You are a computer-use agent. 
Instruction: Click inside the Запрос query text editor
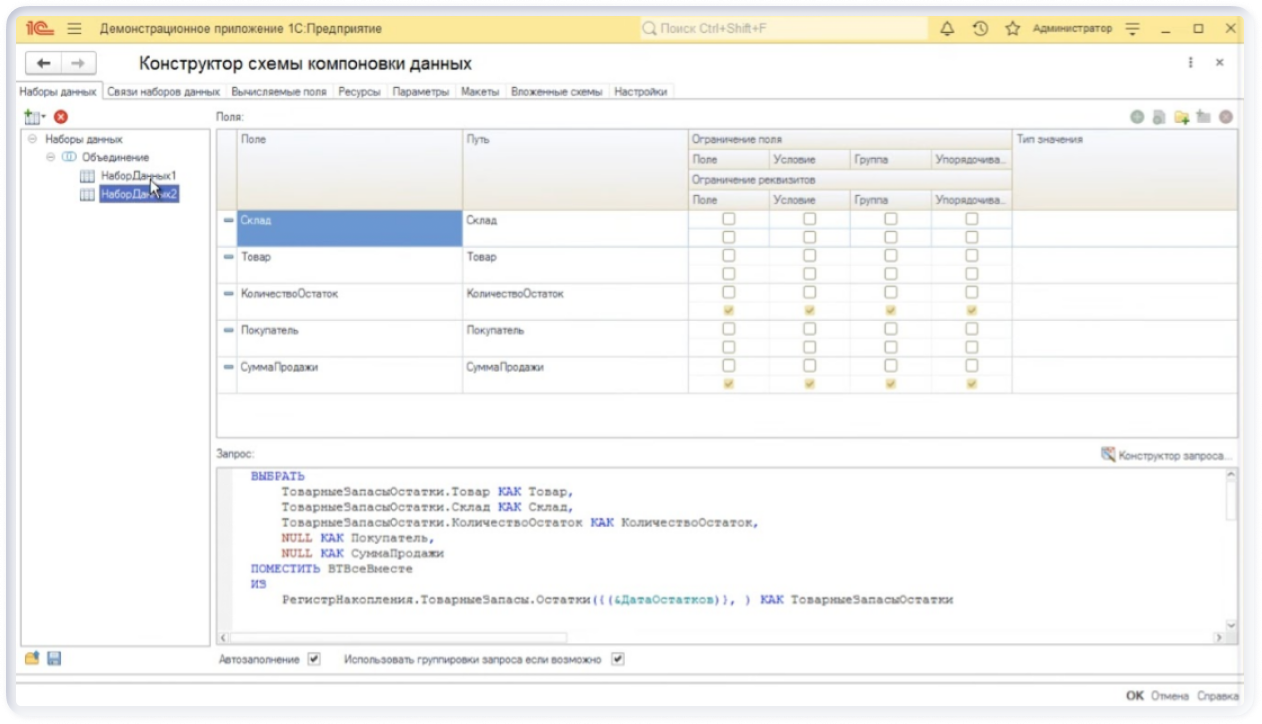tap(720, 548)
